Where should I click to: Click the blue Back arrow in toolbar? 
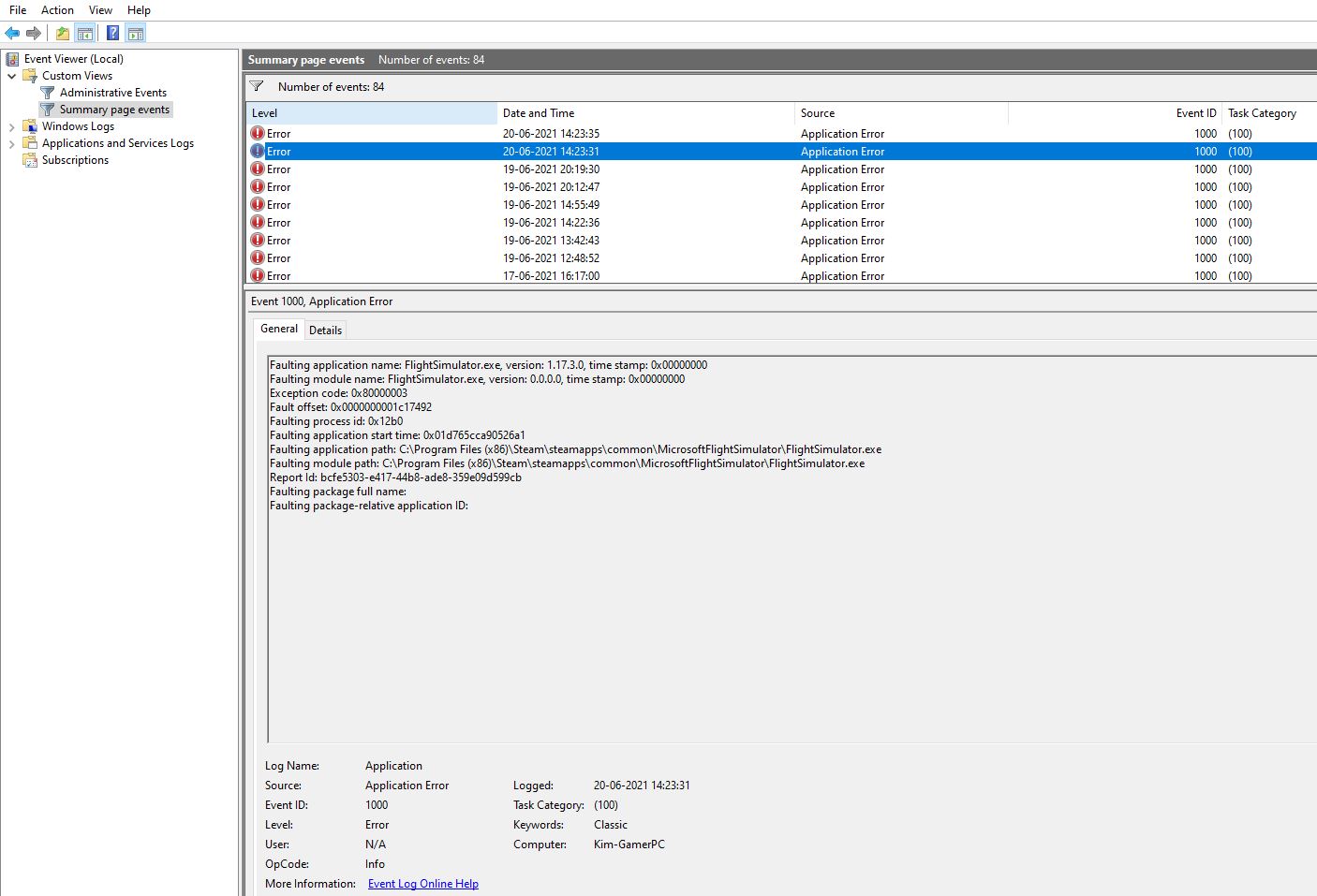[x=12, y=34]
